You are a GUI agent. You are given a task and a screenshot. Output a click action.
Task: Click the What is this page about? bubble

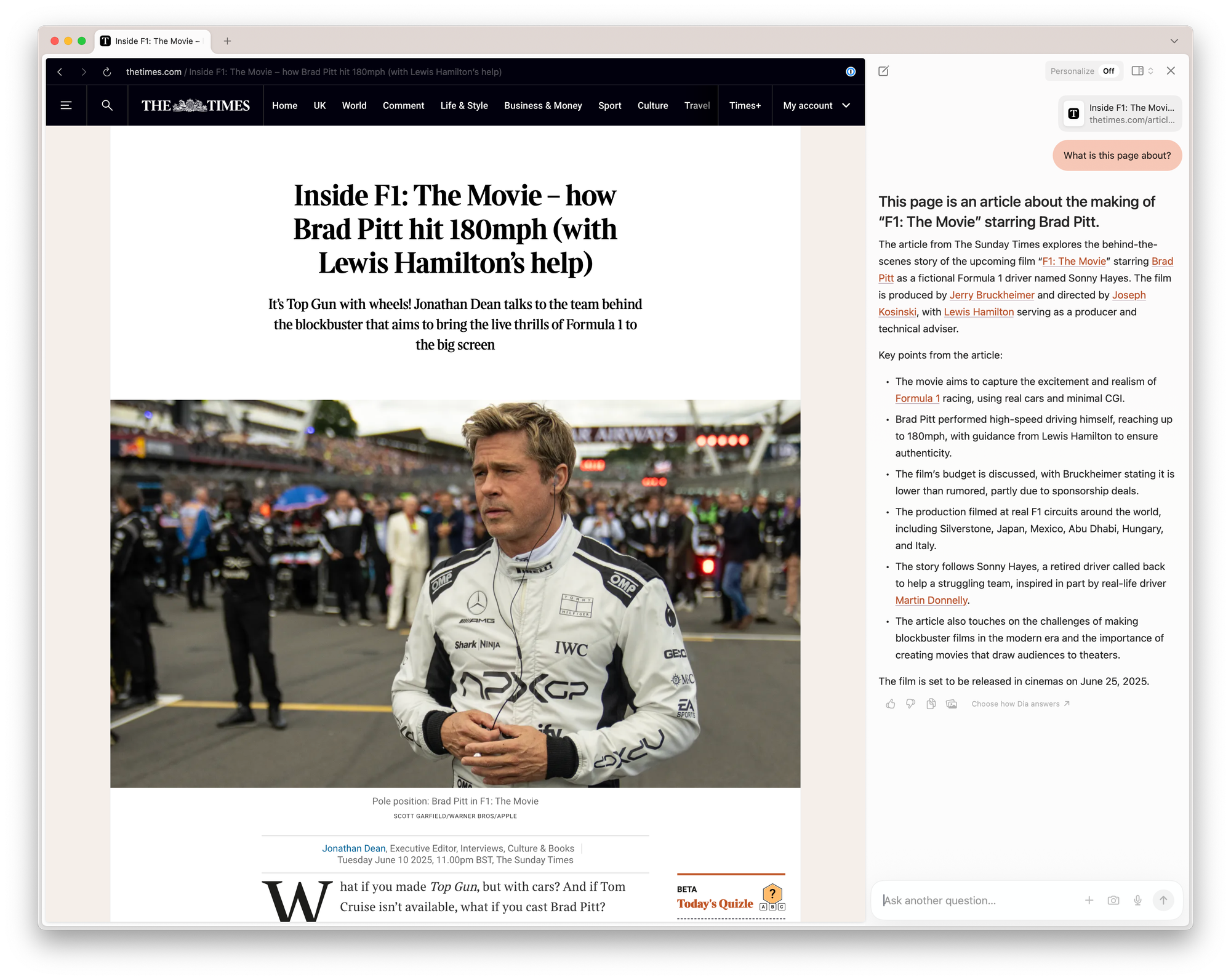pos(1117,156)
